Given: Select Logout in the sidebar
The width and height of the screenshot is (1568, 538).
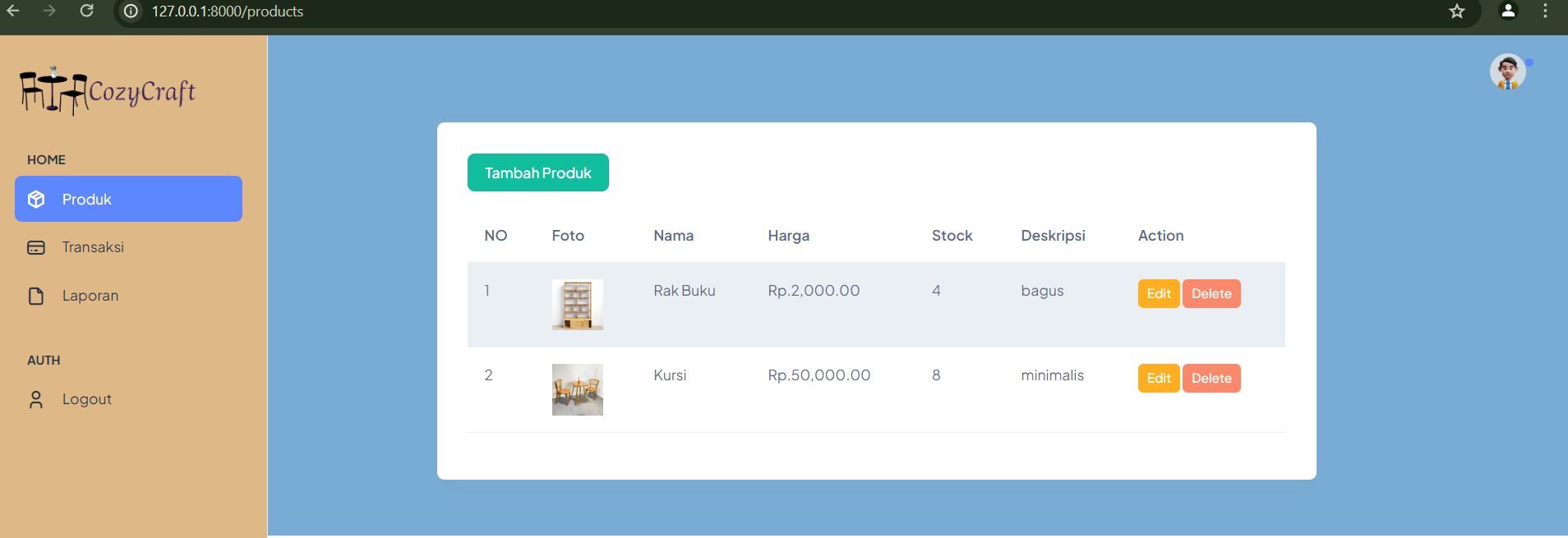Looking at the screenshot, I should pos(128,399).
